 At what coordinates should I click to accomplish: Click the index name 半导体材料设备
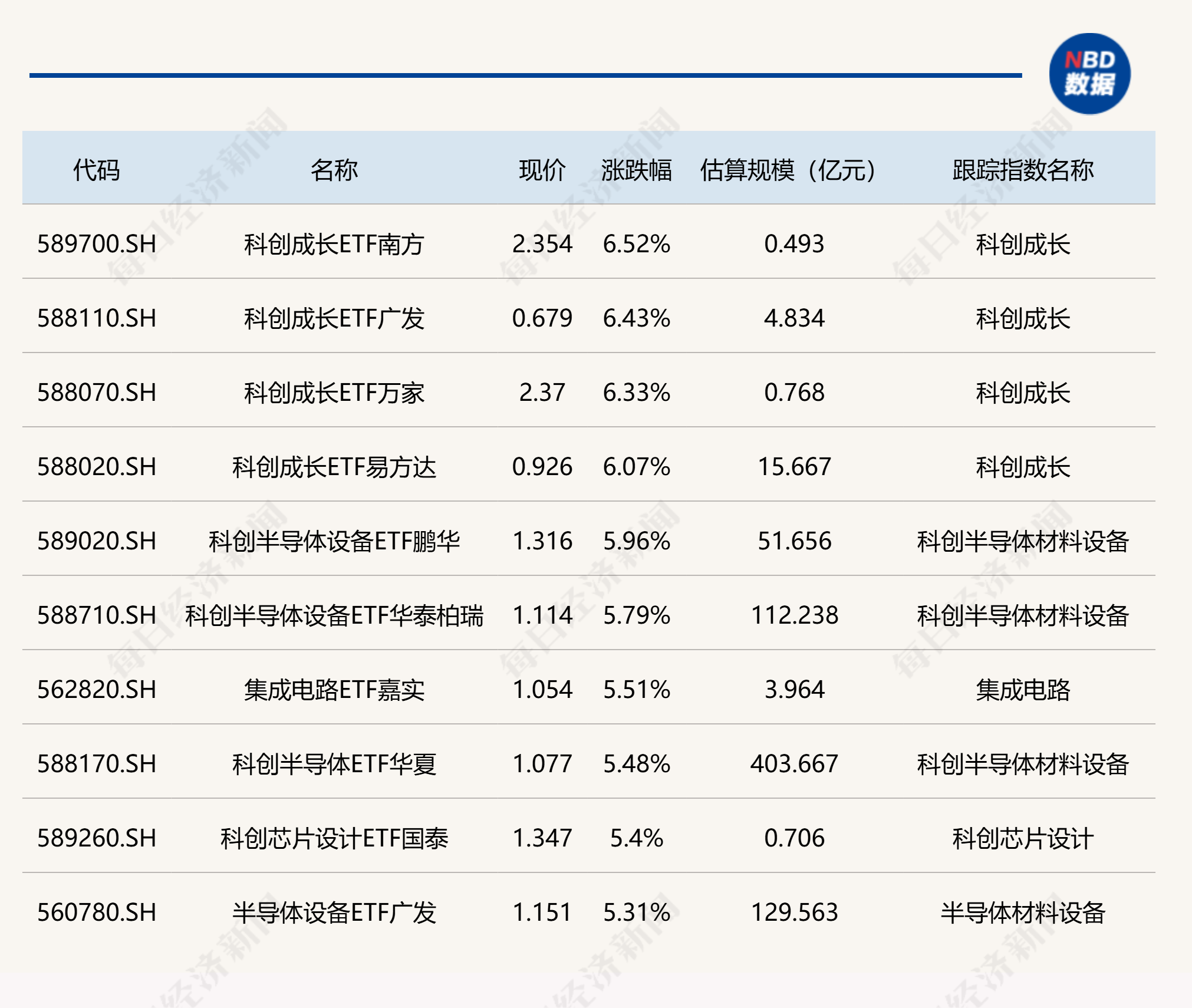[x=1023, y=913]
